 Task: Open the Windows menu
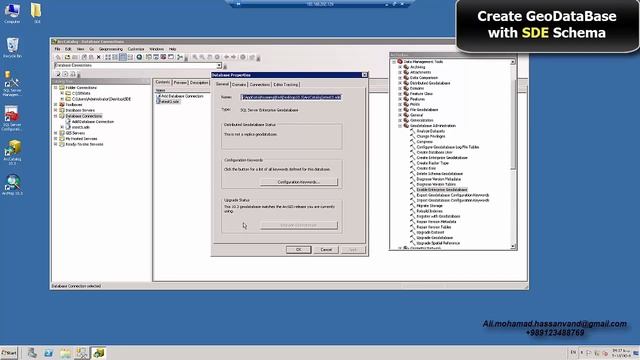coord(156,49)
